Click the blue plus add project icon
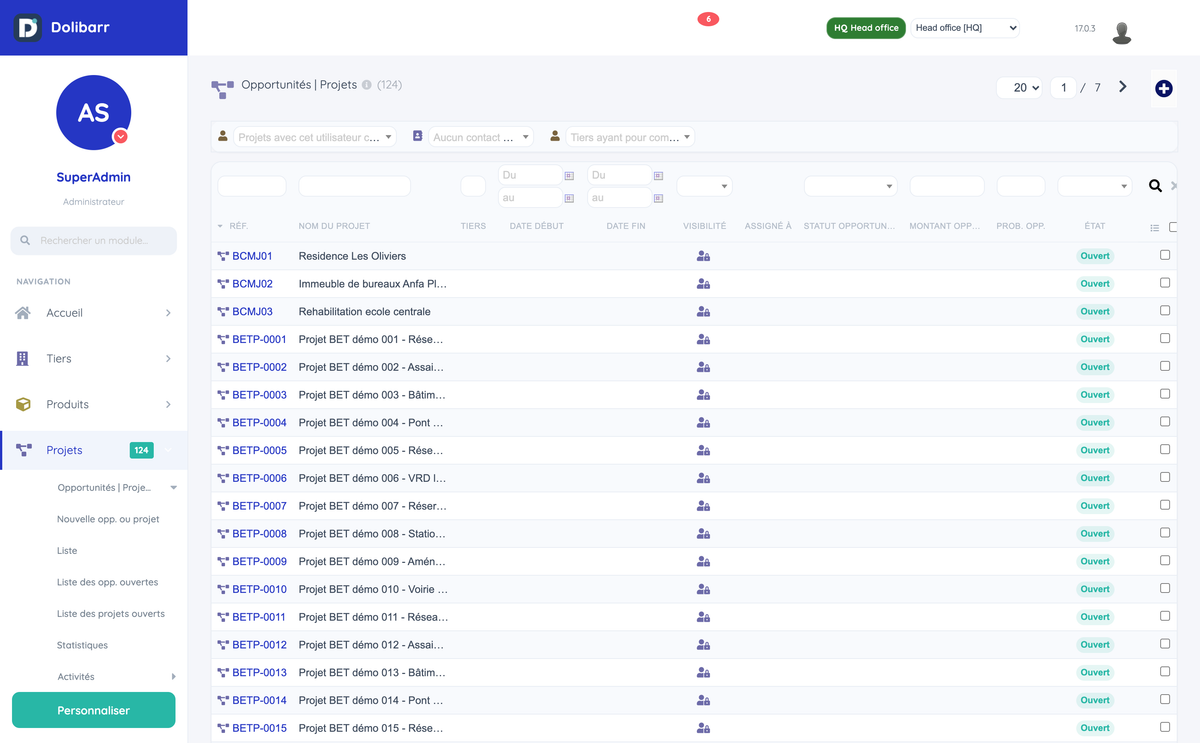Screen dimensions: 1200x743 [x=1164, y=89]
